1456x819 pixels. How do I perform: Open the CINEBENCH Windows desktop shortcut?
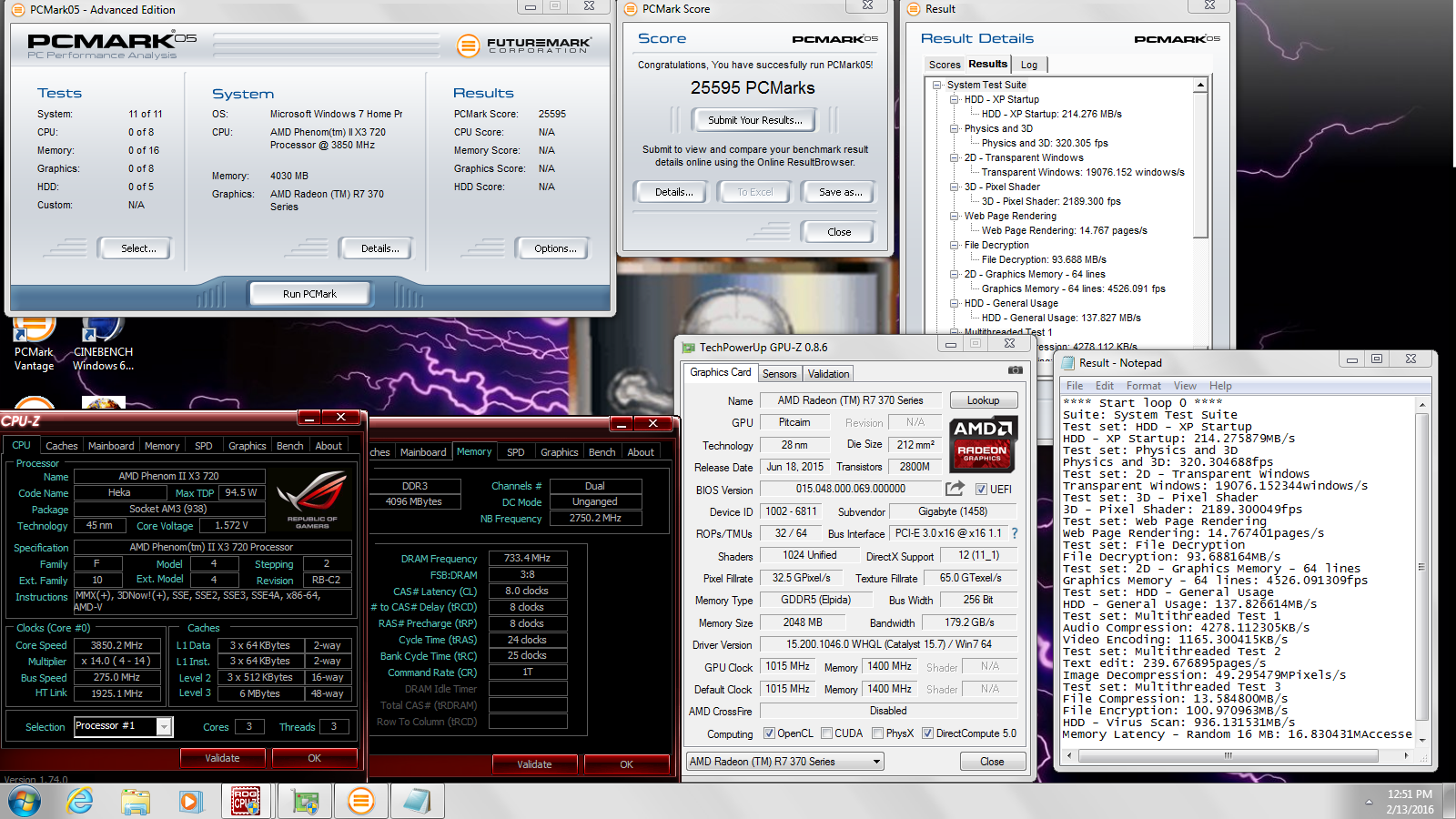click(103, 344)
